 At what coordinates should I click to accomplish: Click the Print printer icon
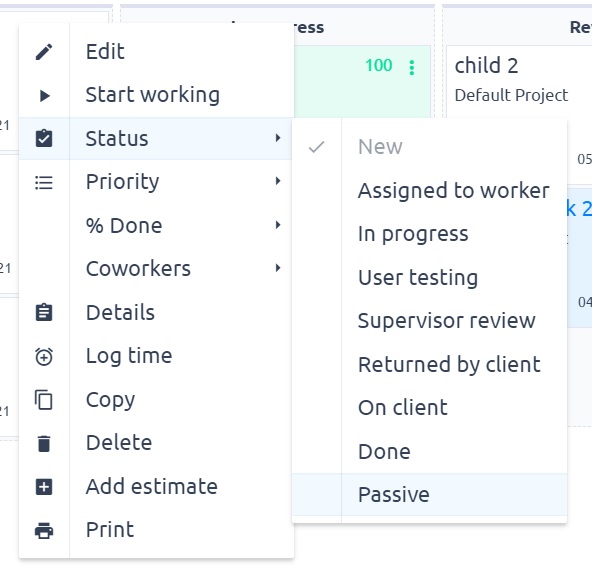[x=44, y=530]
